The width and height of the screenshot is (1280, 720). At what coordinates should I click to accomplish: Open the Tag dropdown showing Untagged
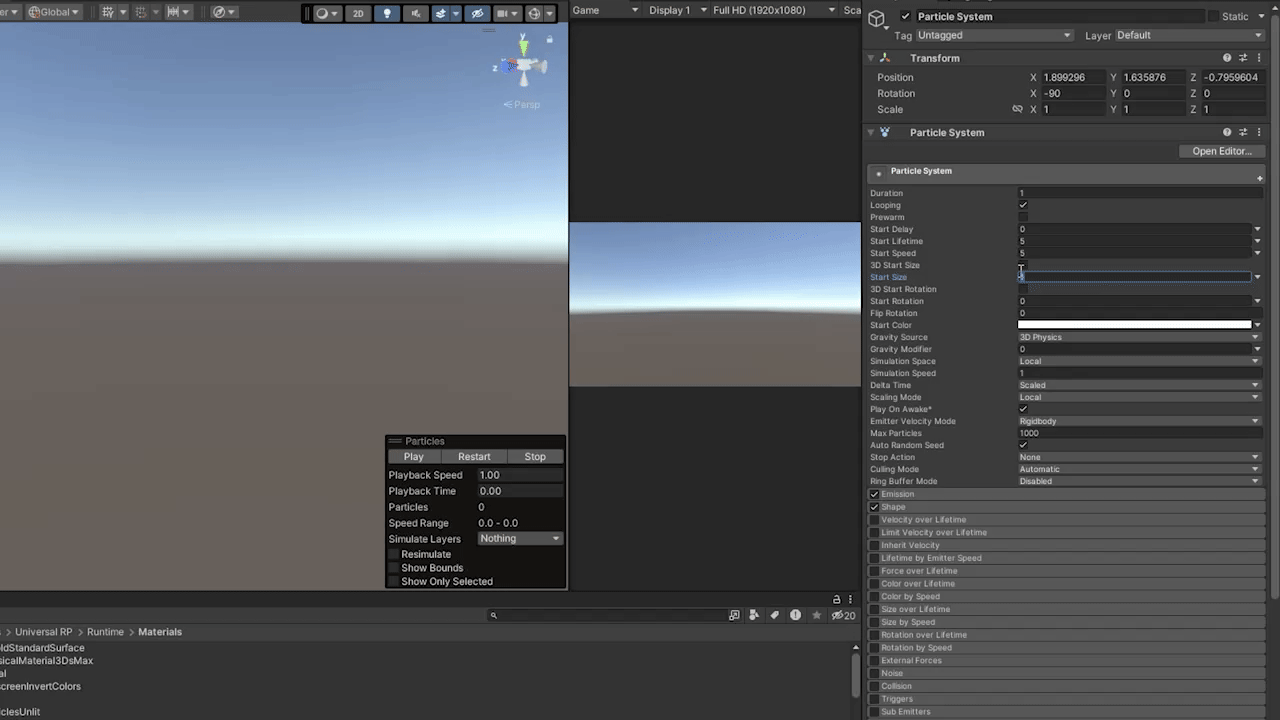993,35
